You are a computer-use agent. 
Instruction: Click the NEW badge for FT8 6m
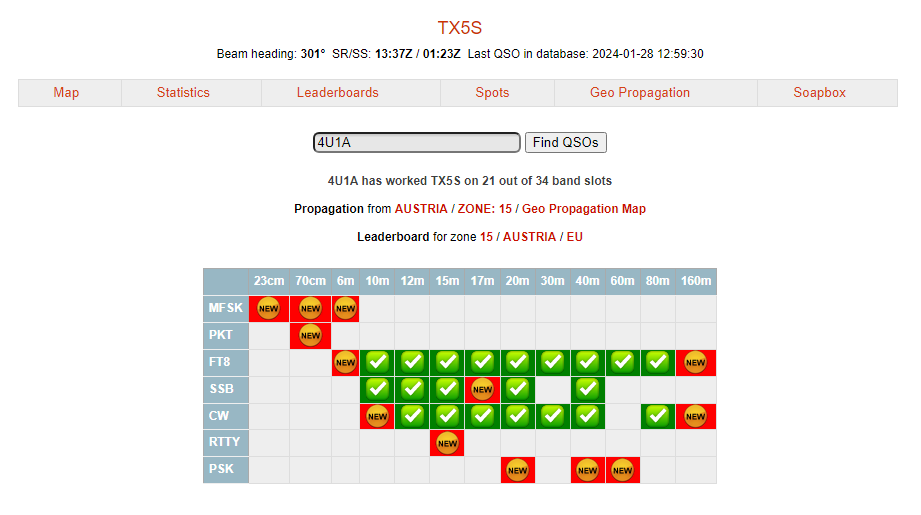click(346, 363)
